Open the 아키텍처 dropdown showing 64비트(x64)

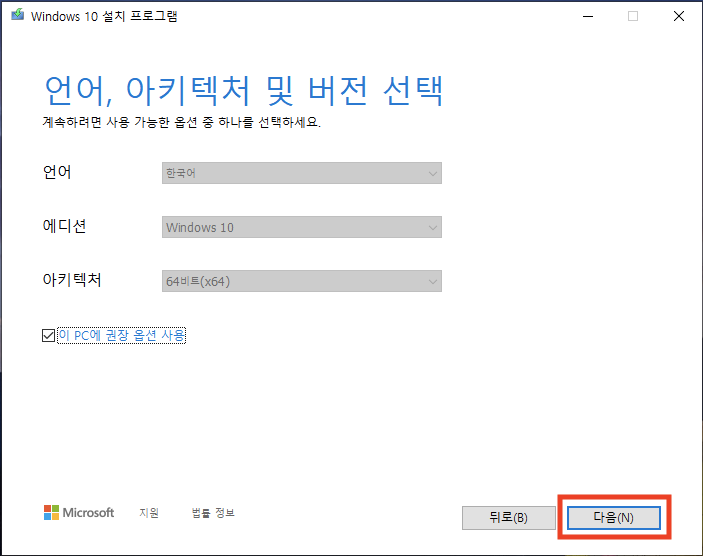pyautogui.click(x=302, y=281)
